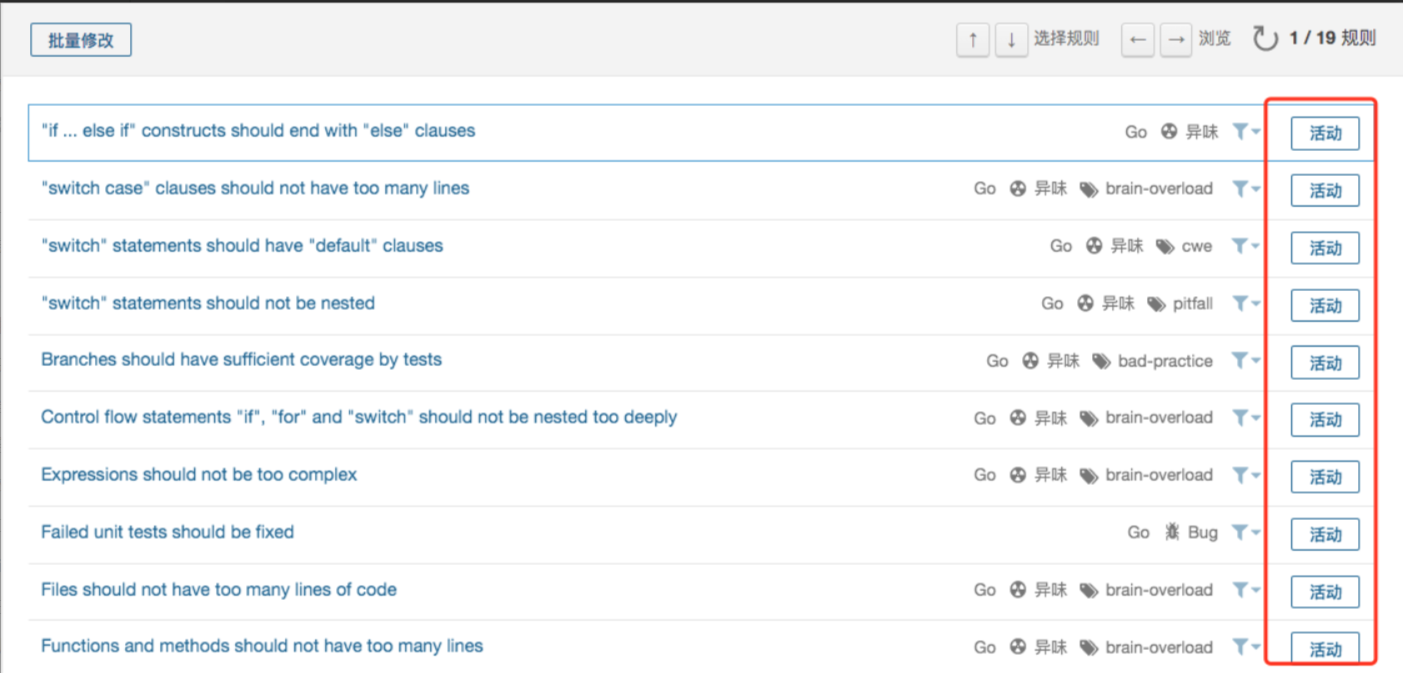Click 活动 button for Functions and methods rule

point(1325,649)
